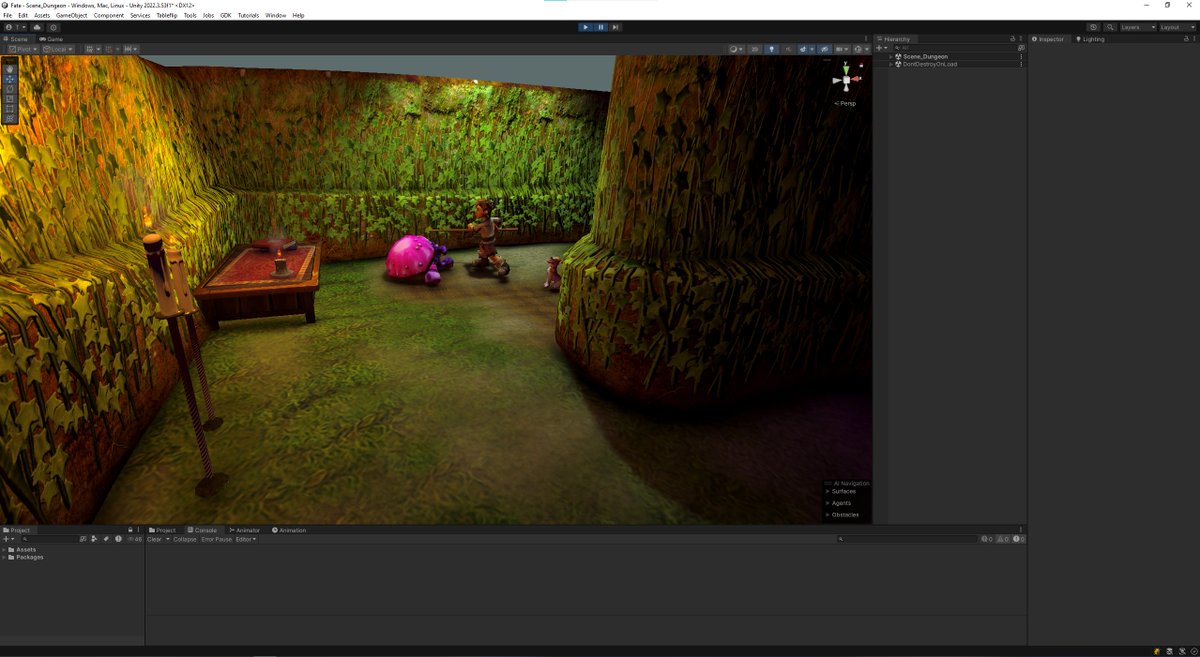Open scene camera settings dropdown
Screen dimensions: 1200x657
click(841, 49)
